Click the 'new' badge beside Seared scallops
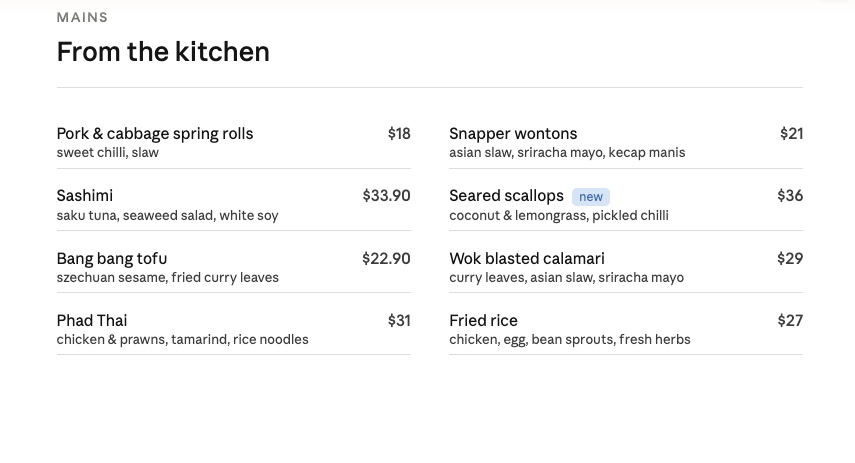Image resolution: width=855 pixels, height=463 pixels. (591, 197)
